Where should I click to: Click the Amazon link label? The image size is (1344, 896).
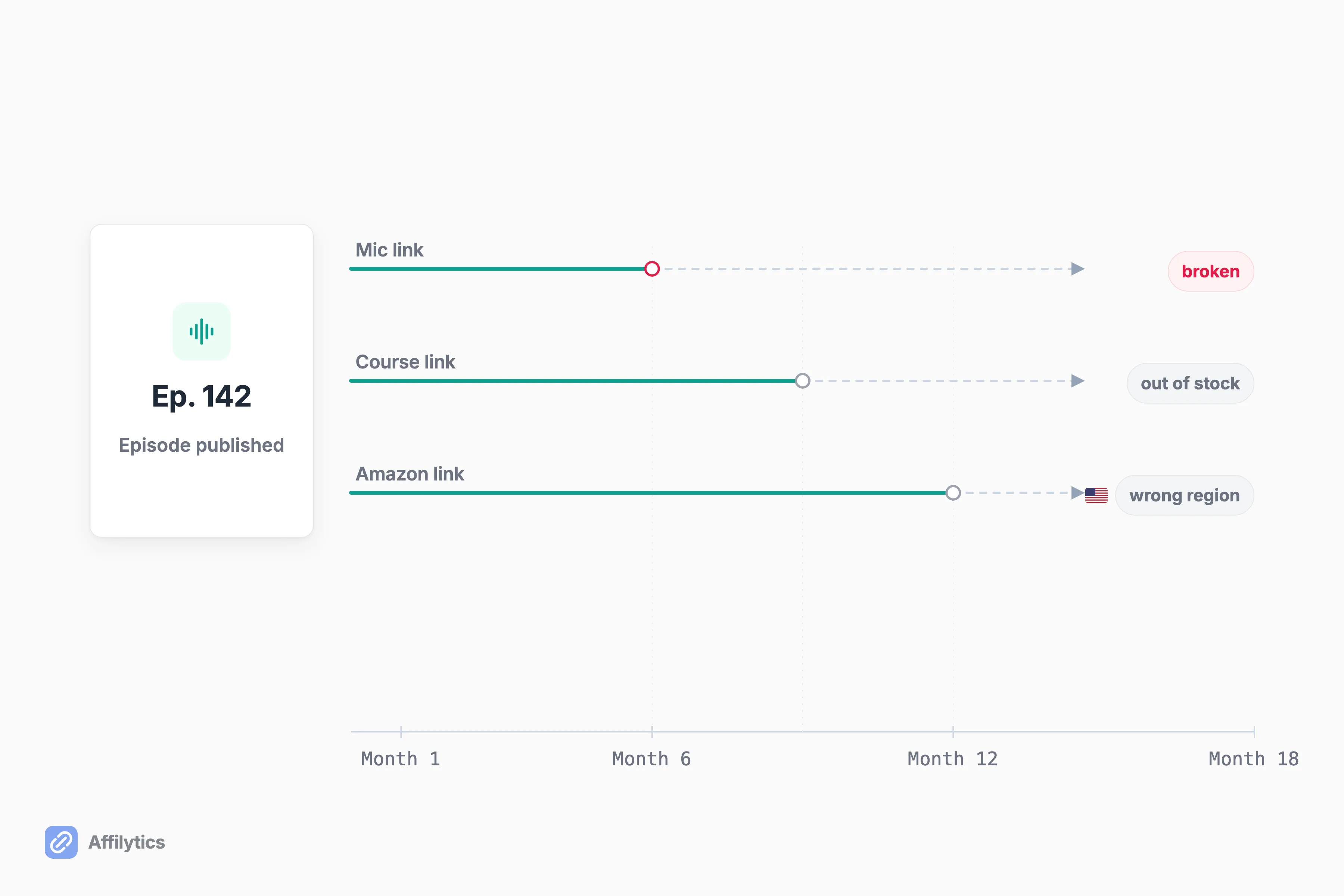click(x=410, y=474)
